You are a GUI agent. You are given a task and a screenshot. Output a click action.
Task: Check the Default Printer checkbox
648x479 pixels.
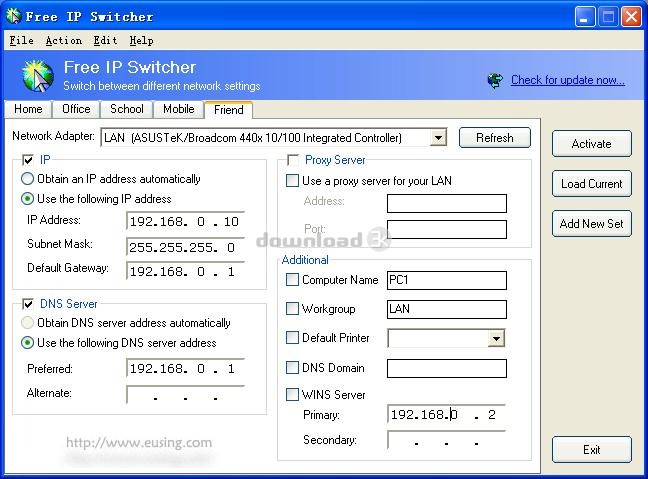pos(292,338)
